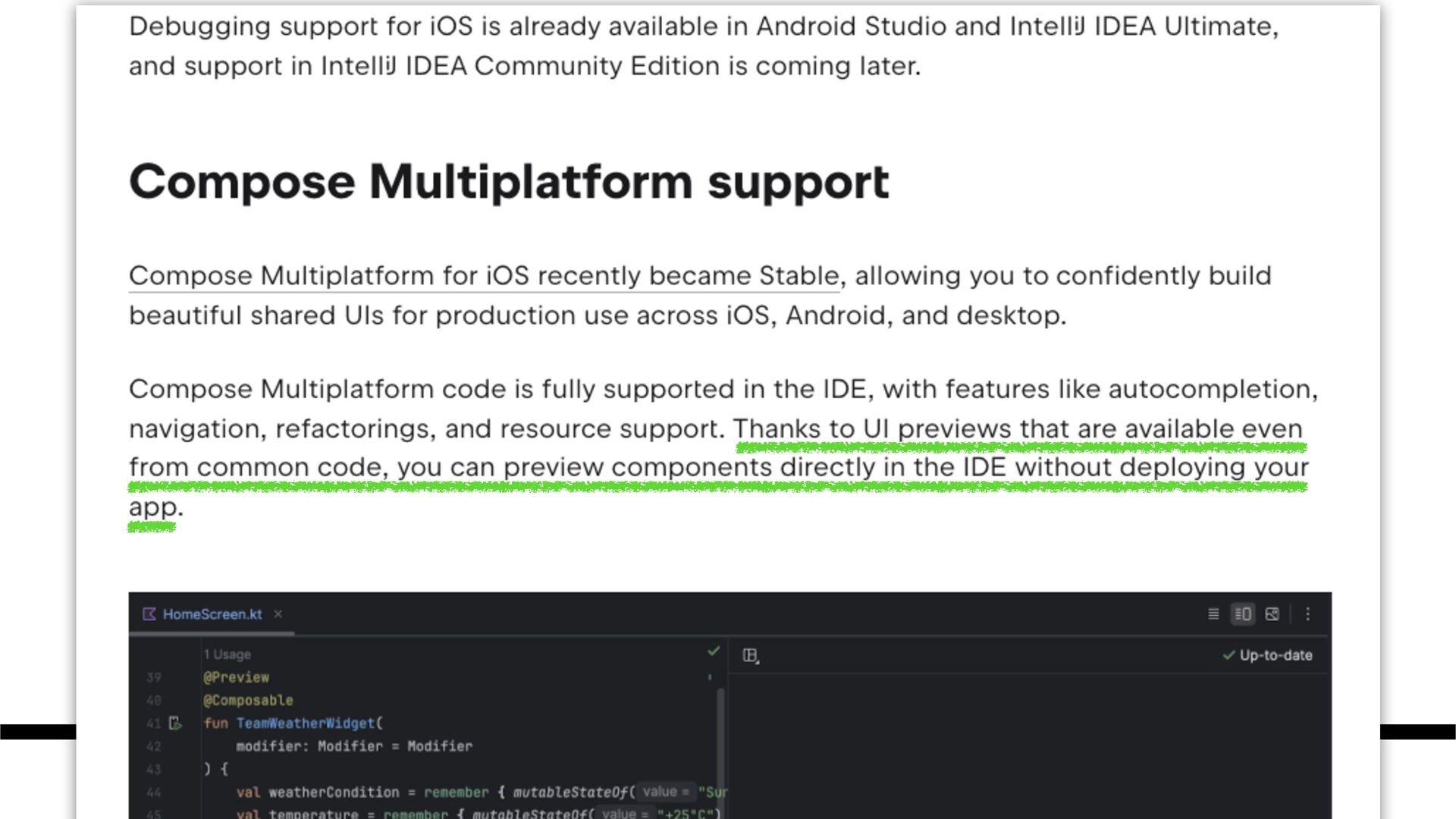Click the TeamWeatherWidget function name
This screenshot has height=819, width=1456.
tap(306, 723)
